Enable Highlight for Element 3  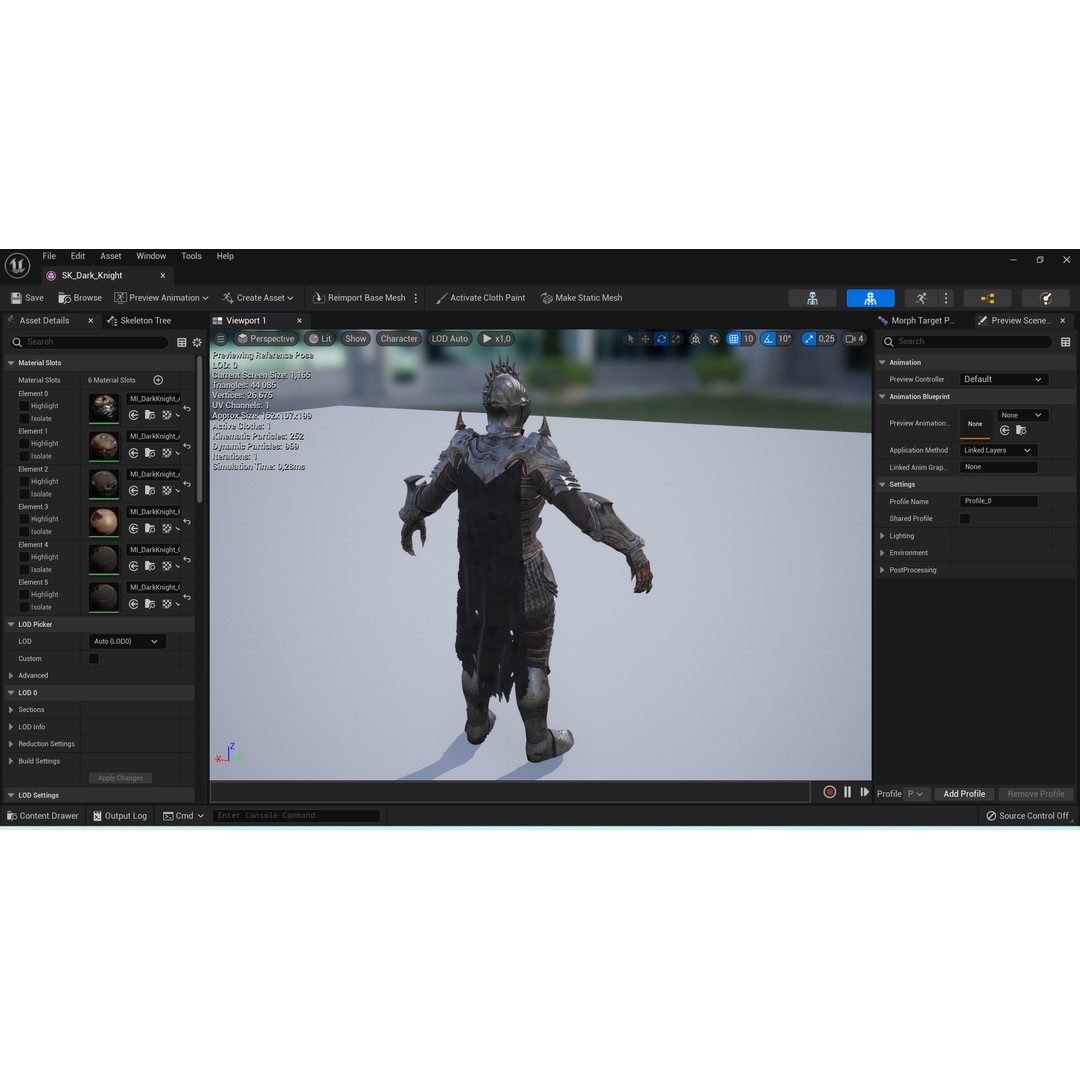[24, 519]
